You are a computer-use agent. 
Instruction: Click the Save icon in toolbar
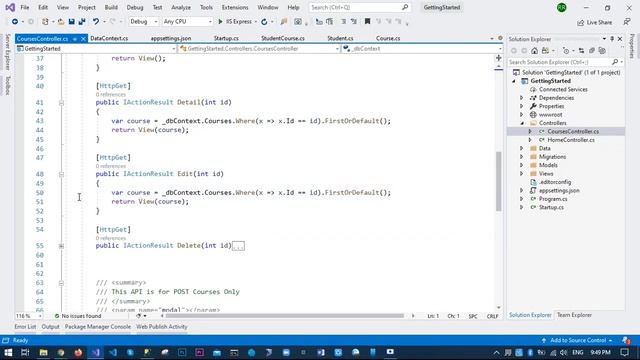click(x=71, y=22)
